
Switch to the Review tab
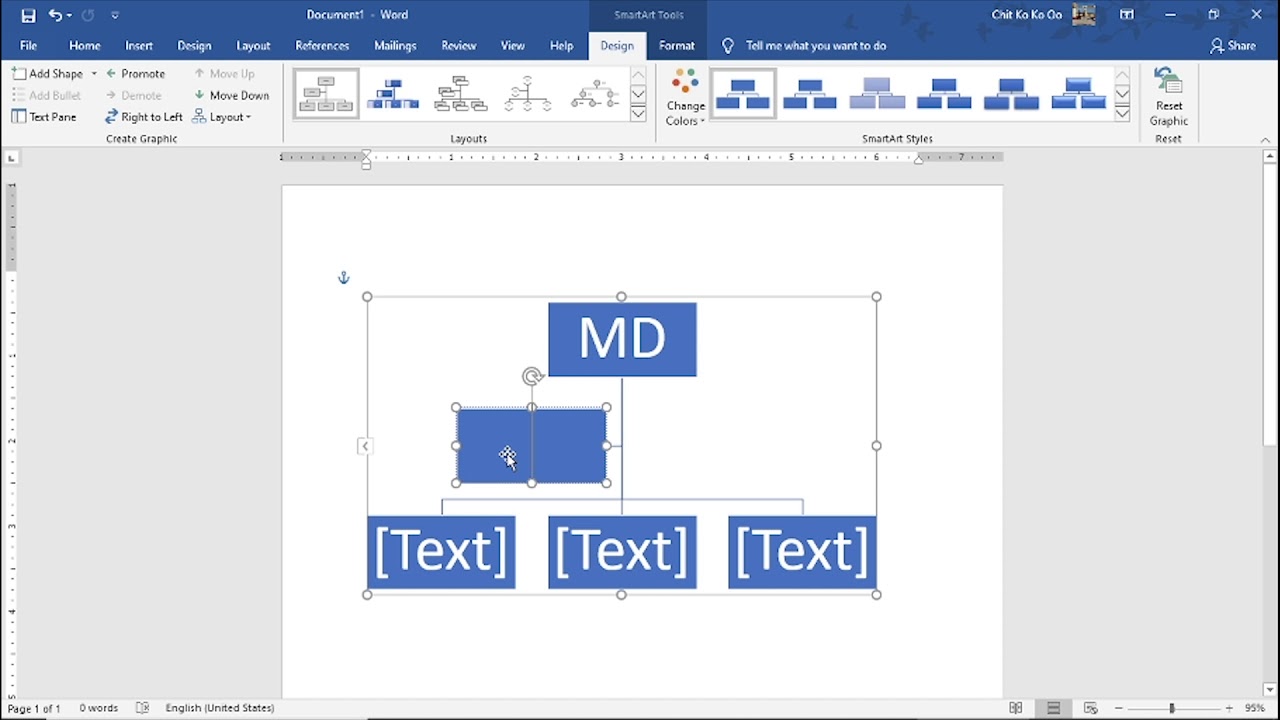pyautogui.click(x=459, y=46)
